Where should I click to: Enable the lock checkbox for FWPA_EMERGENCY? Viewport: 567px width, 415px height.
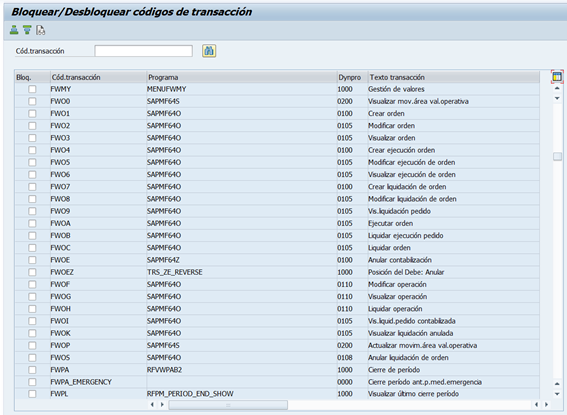pos(32,382)
